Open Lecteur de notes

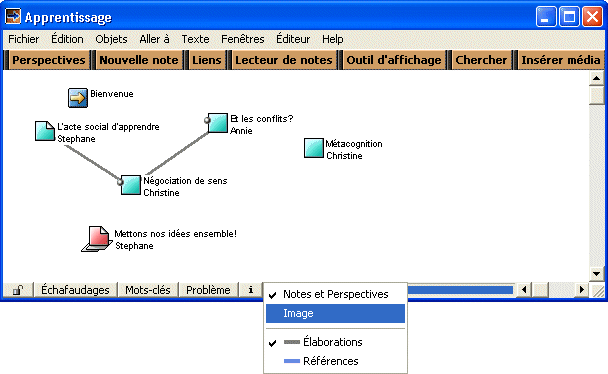coord(284,60)
